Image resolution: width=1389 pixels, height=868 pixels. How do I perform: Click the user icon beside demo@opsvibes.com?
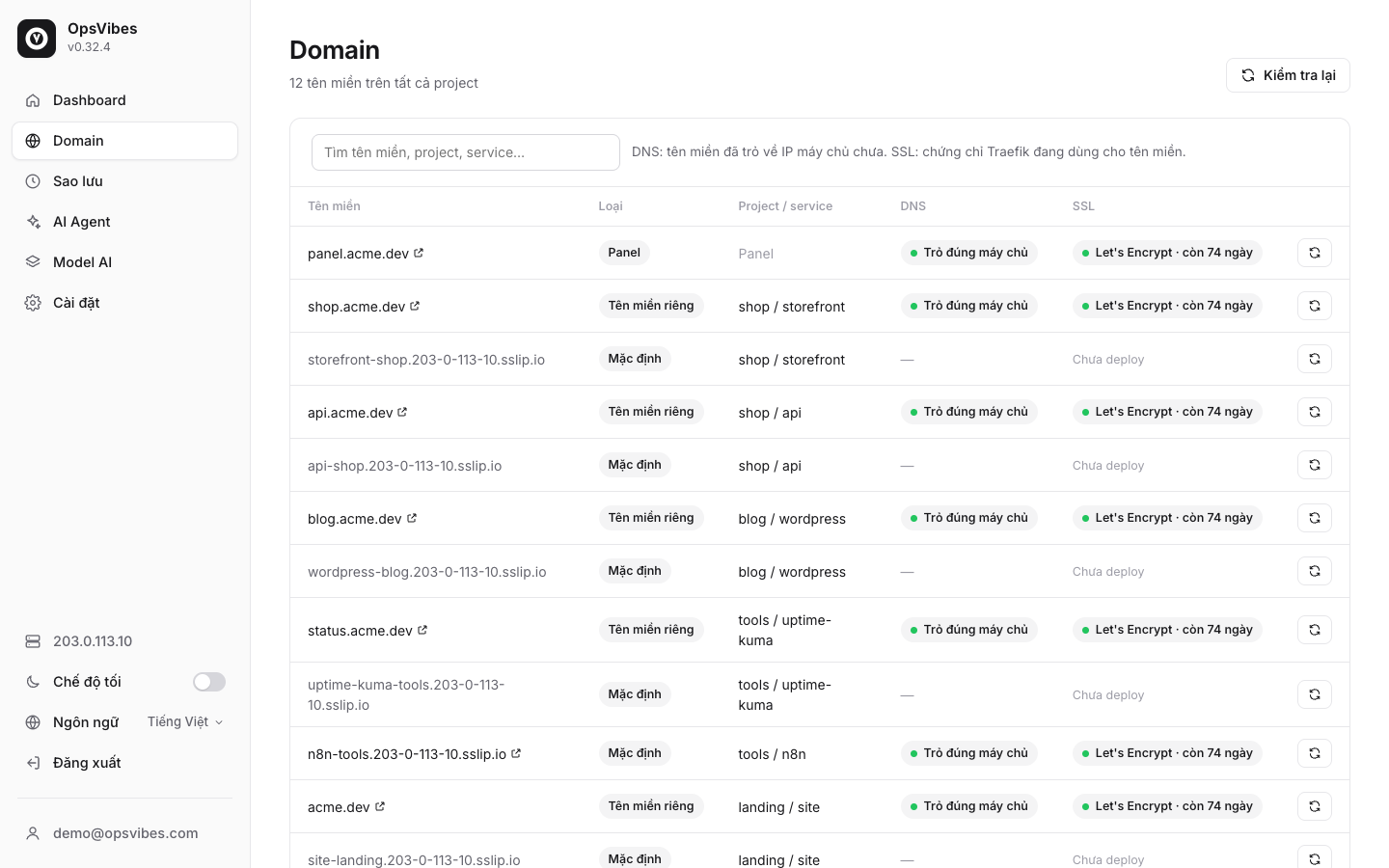click(33, 833)
